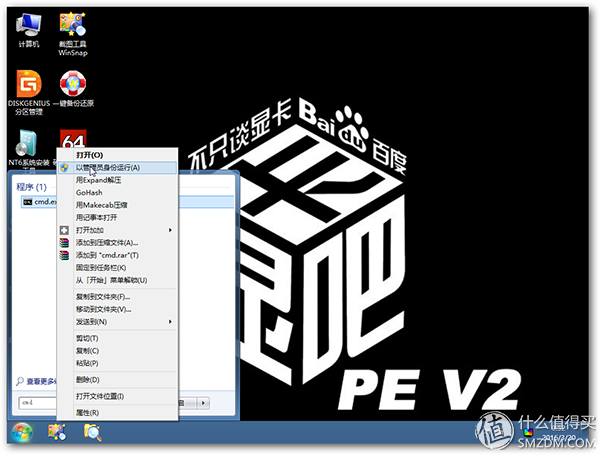The width and height of the screenshot is (600, 455).
Task: Click the 程序 (1) results heading
Action: (31, 187)
